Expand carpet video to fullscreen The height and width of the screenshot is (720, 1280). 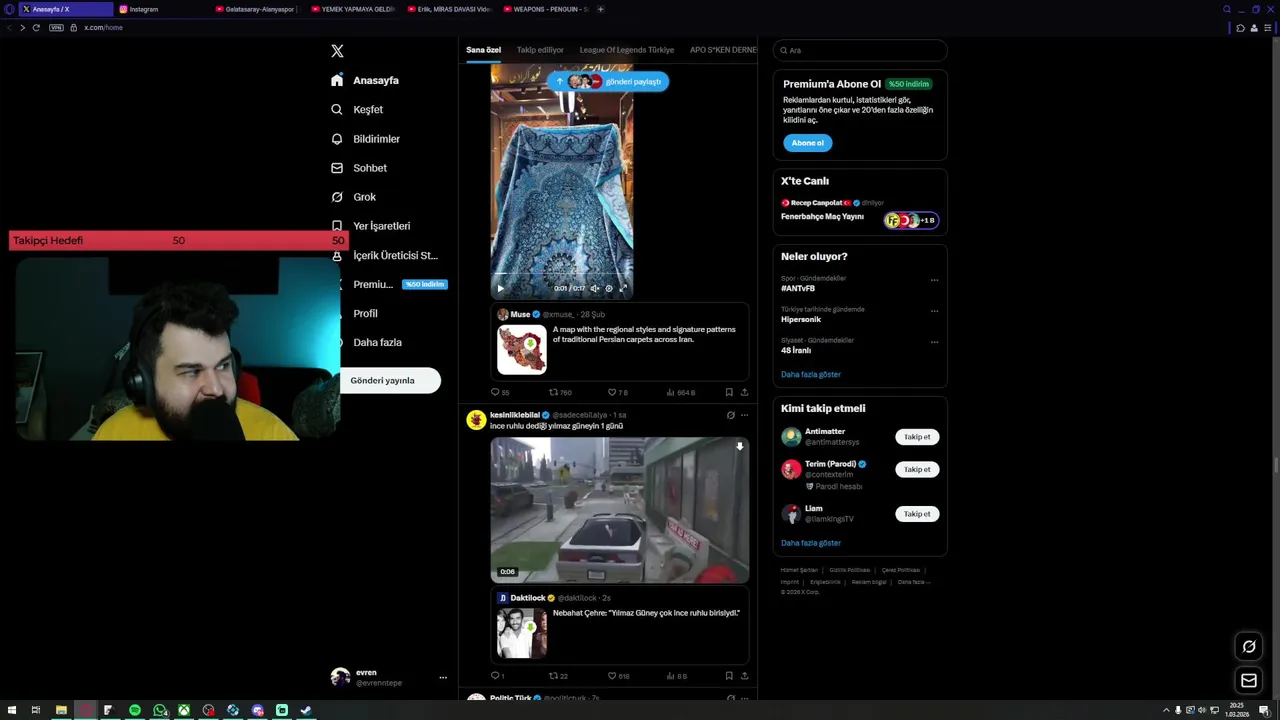pos(623,288)
